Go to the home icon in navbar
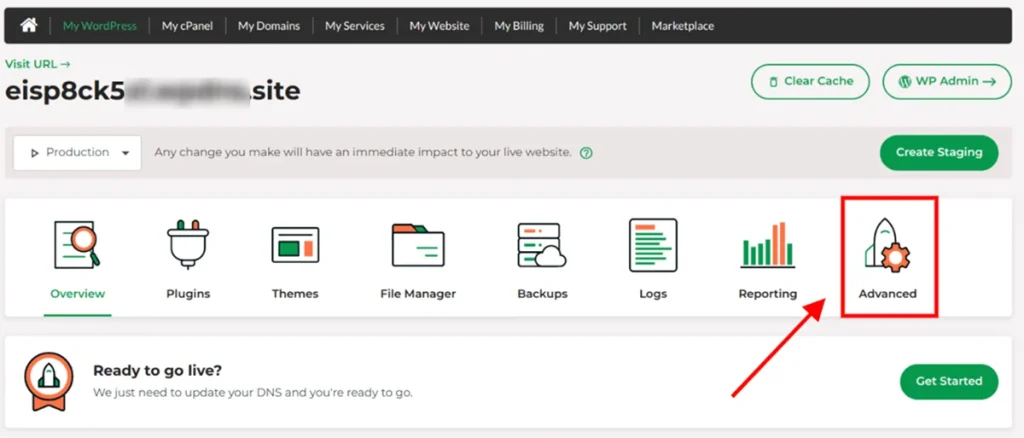The width and height of the screenshot is (1024, 438). (x=29, y=25)
